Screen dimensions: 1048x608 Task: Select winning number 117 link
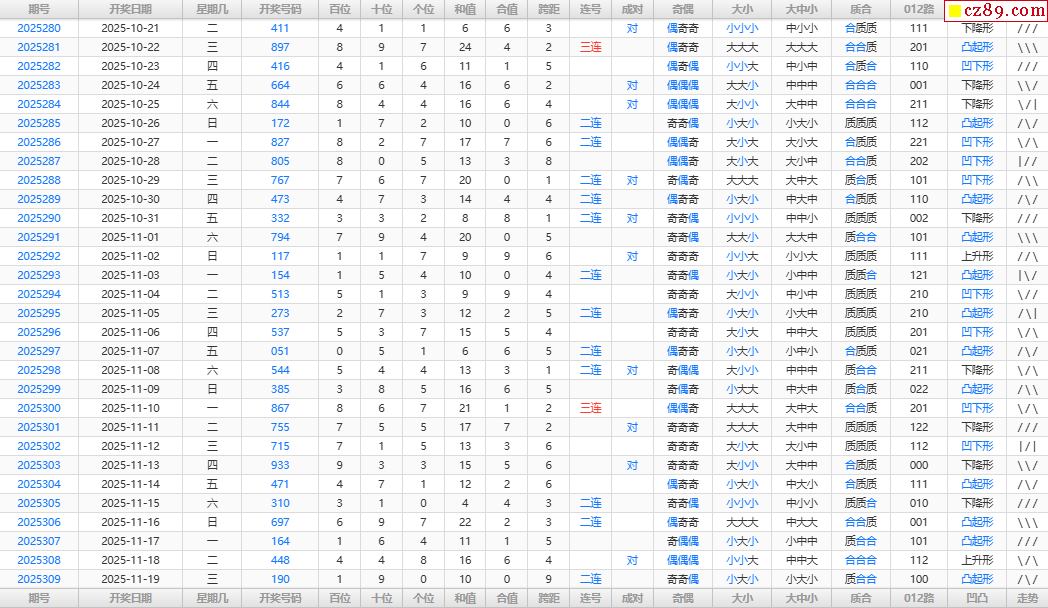[280, 256]
